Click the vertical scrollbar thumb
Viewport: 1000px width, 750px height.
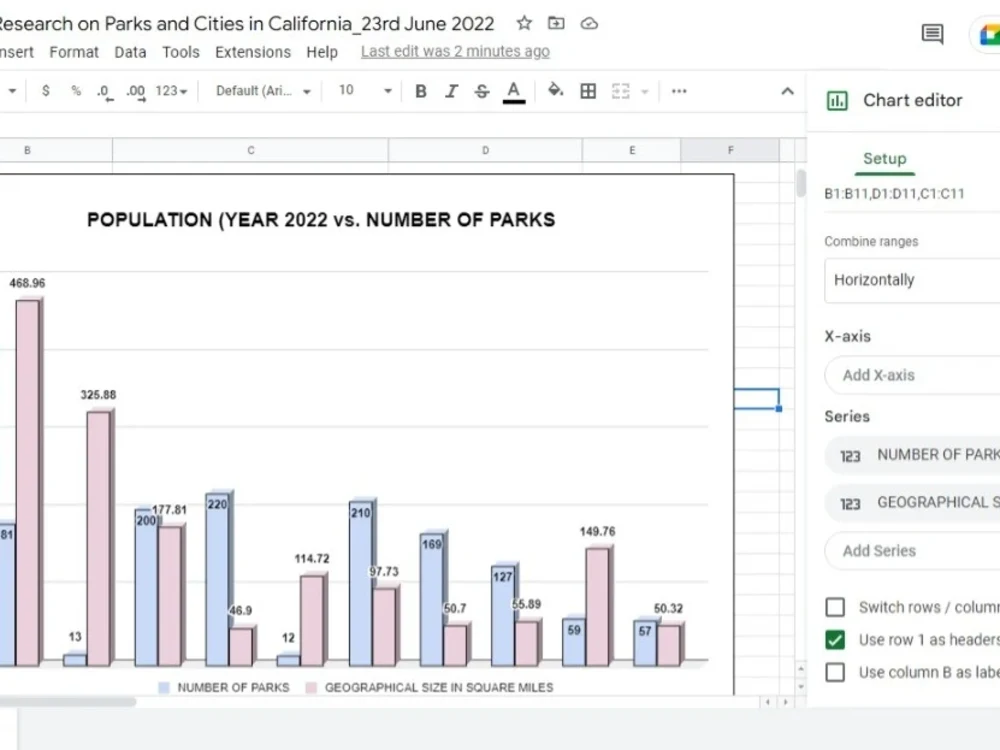pyautogui.click(x=801, y=183)
